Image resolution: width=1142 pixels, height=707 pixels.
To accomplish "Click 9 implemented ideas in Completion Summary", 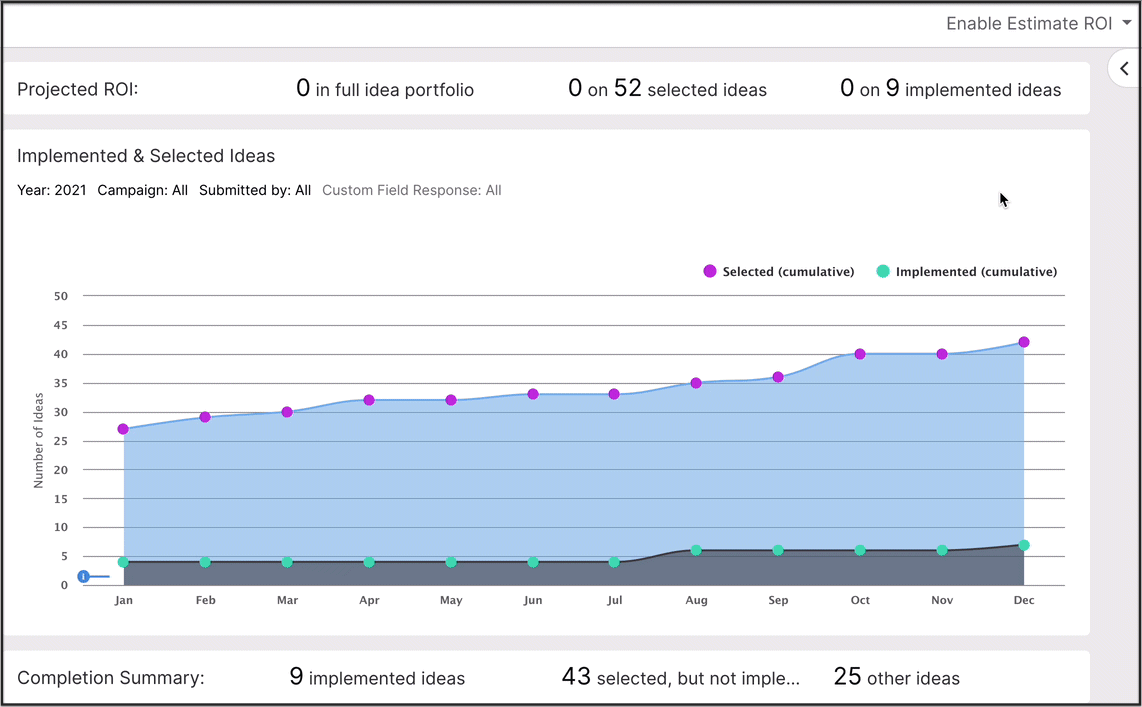I will 377,677.
